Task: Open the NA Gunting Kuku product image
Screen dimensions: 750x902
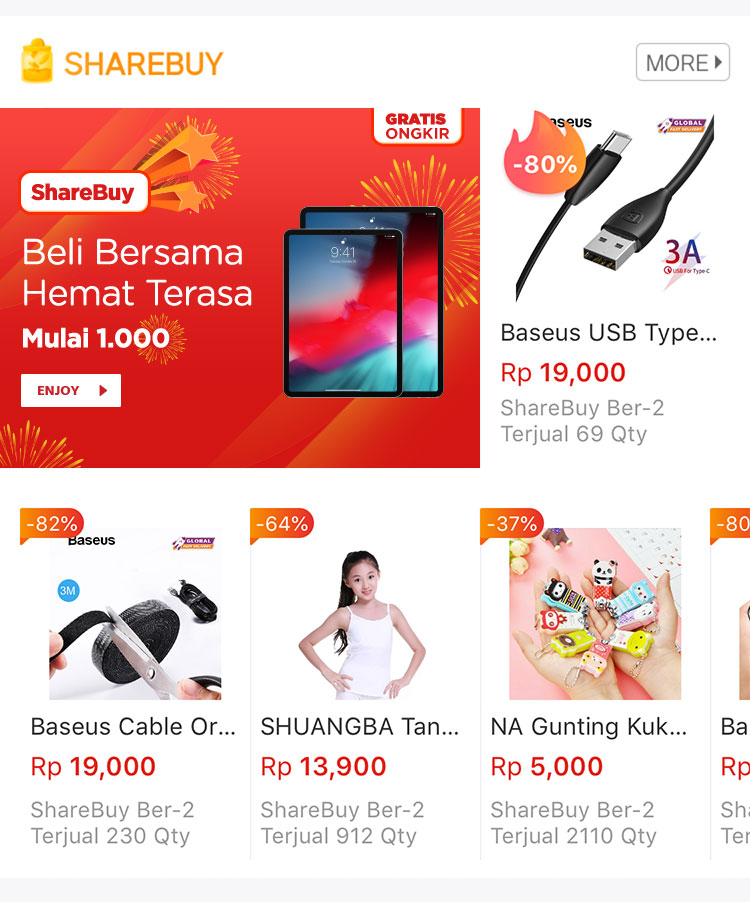Action: click(x=595, y=614)
